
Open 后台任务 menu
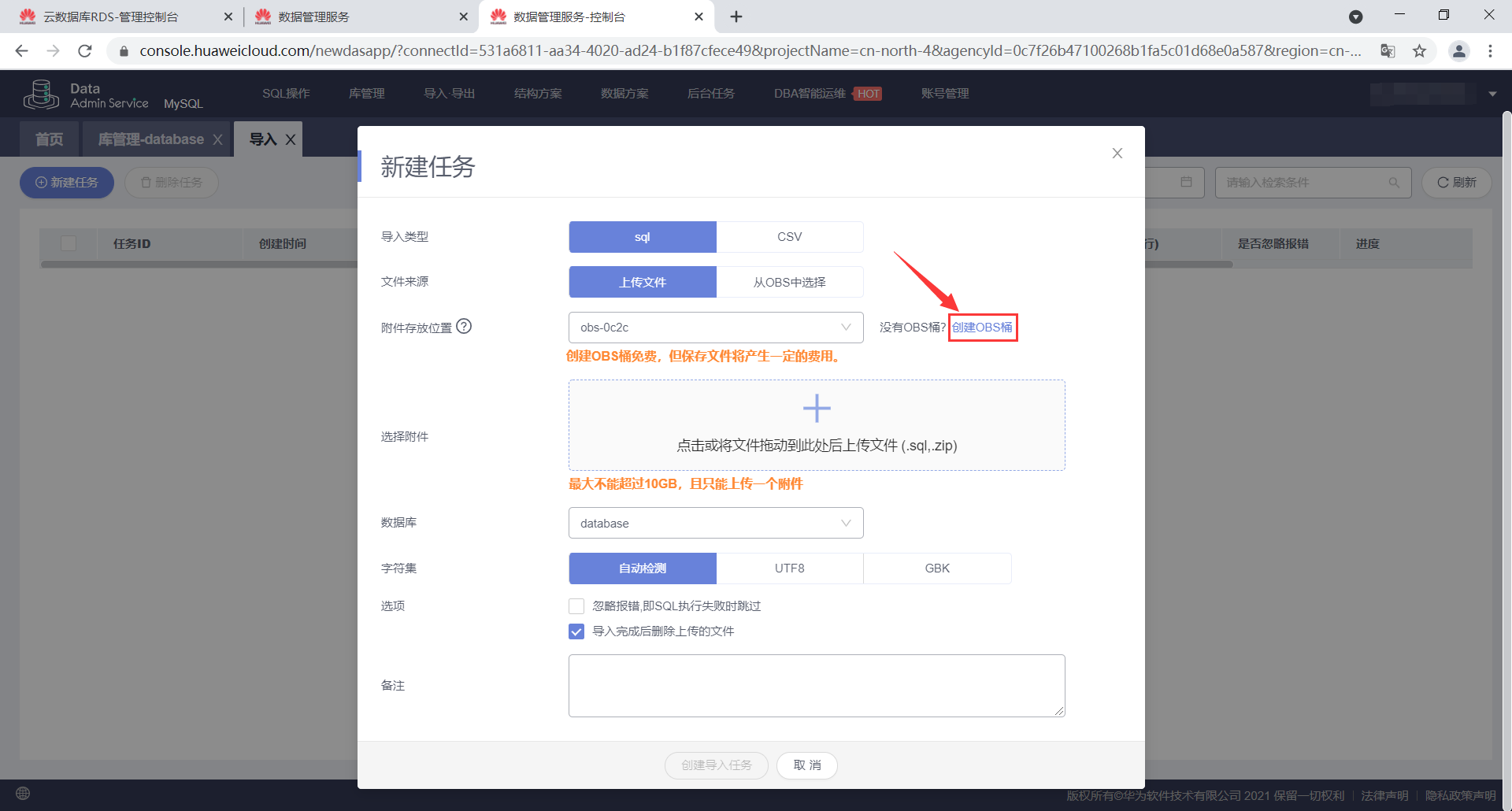(x=711, y=94)
